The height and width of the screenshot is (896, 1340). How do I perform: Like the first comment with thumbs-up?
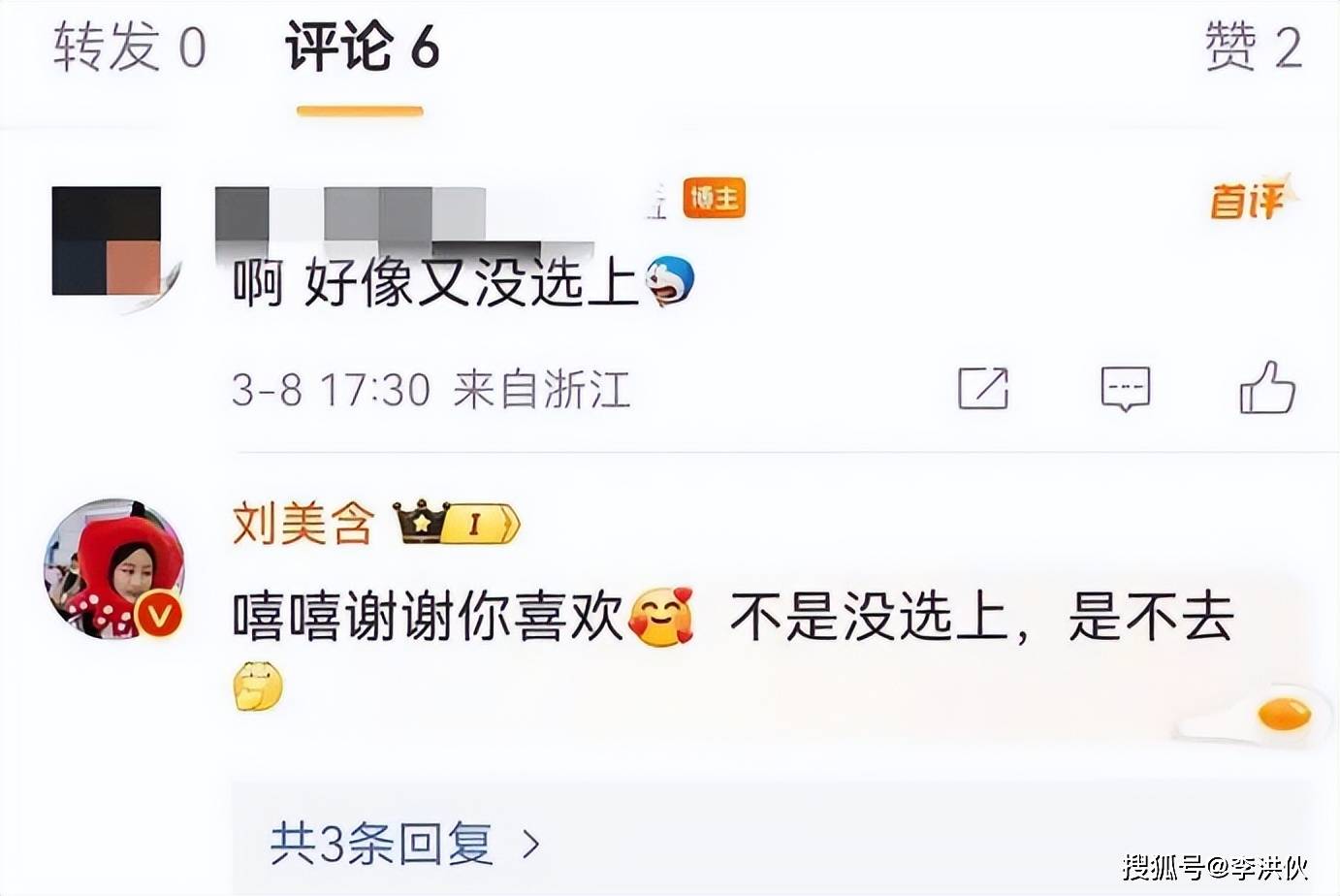[x=1267, y=387]
